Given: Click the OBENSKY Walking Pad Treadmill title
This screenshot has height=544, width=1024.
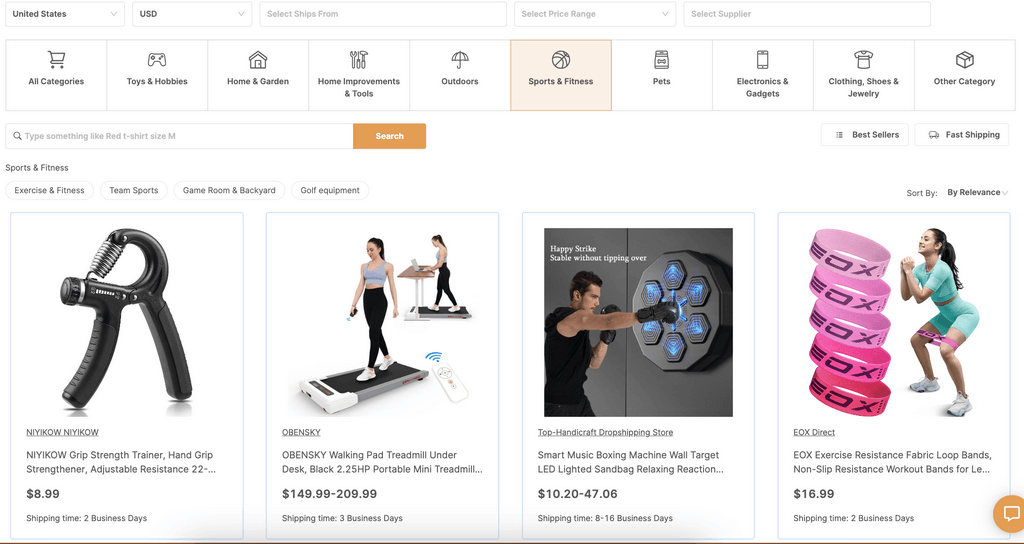Looking at the screenshot, I should (x=383, y=462).
